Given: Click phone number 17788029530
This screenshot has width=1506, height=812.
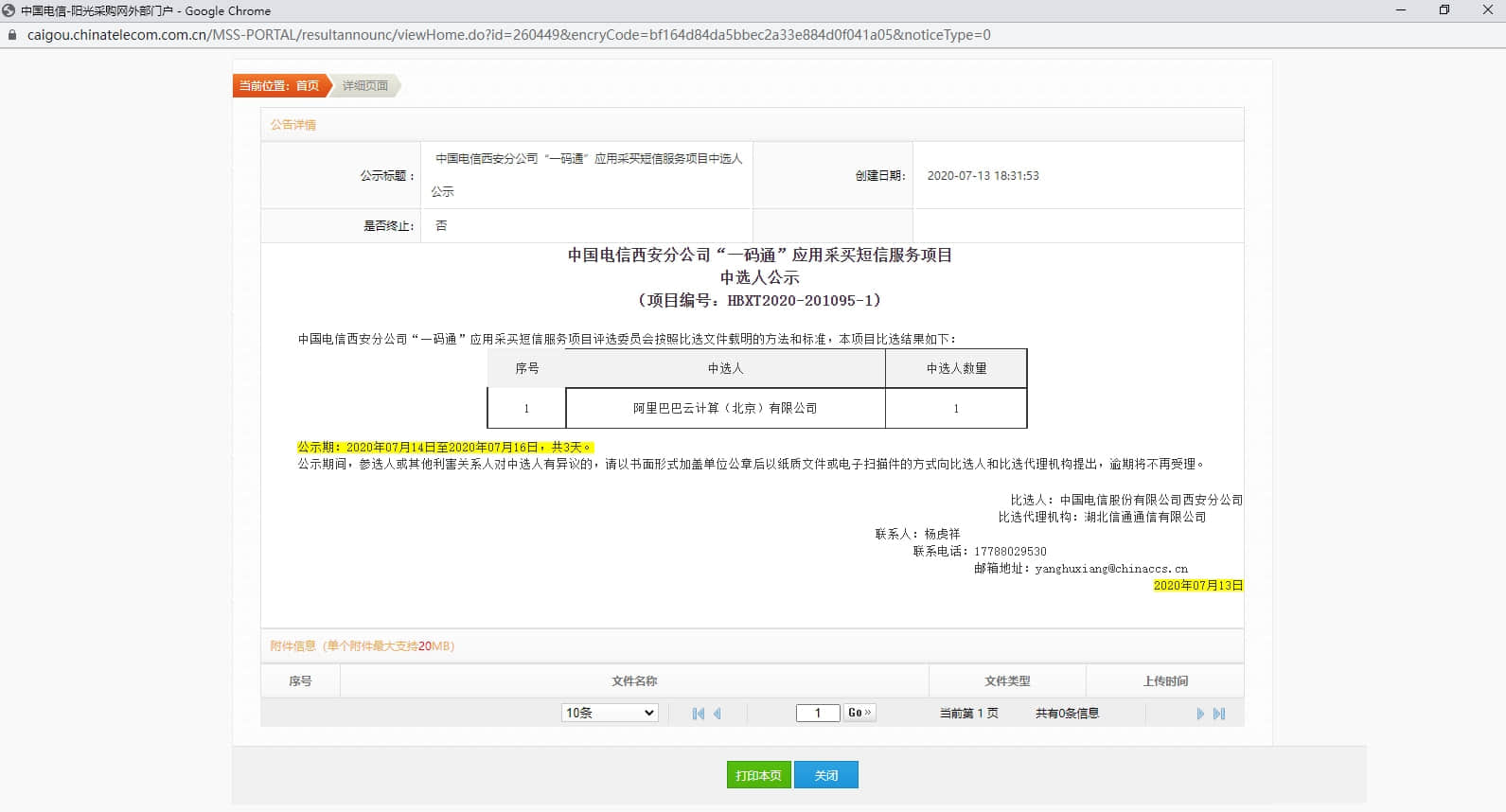Looking at the screenshot, I should (1010, 552).
